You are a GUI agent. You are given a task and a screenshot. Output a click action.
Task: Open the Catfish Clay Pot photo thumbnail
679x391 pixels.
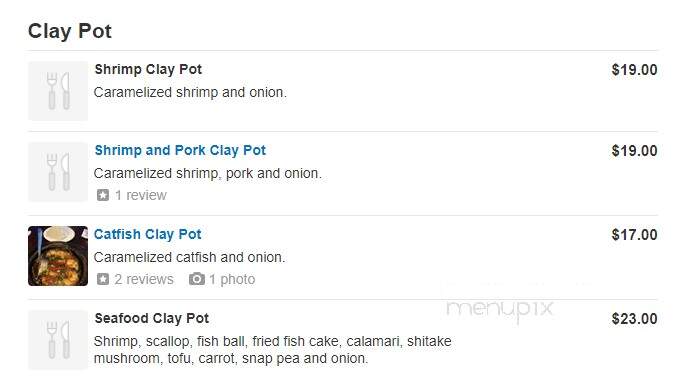pyautogui.click(x=58, y=256)
